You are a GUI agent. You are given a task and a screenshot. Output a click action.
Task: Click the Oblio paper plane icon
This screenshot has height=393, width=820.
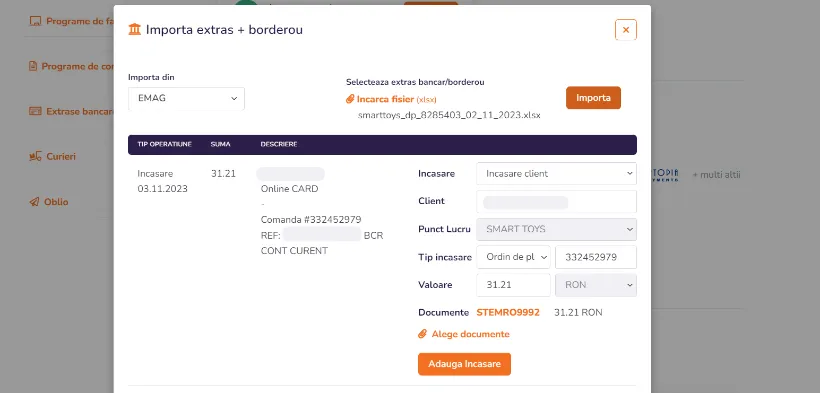coord(35,202)
